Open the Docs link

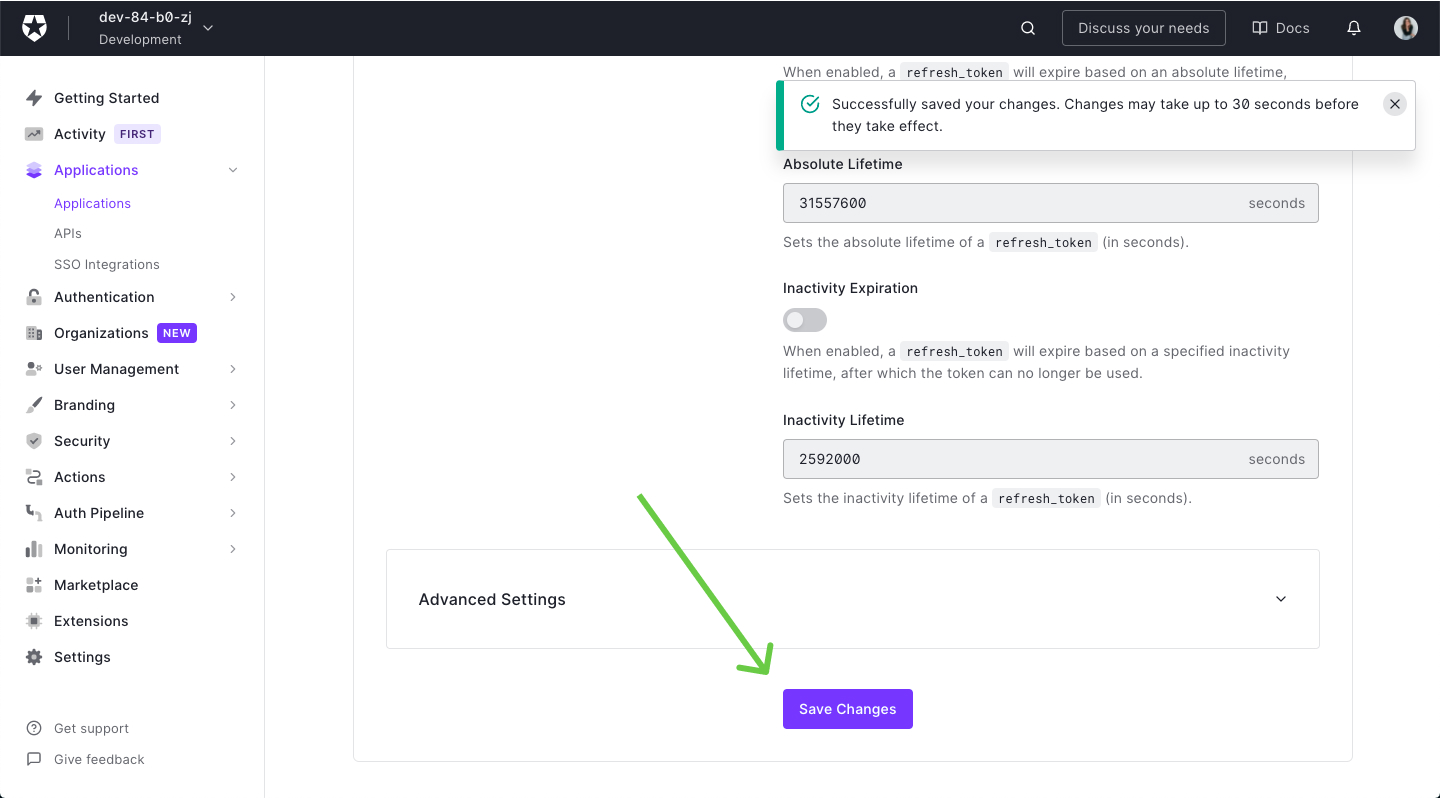pos(1280,28)
